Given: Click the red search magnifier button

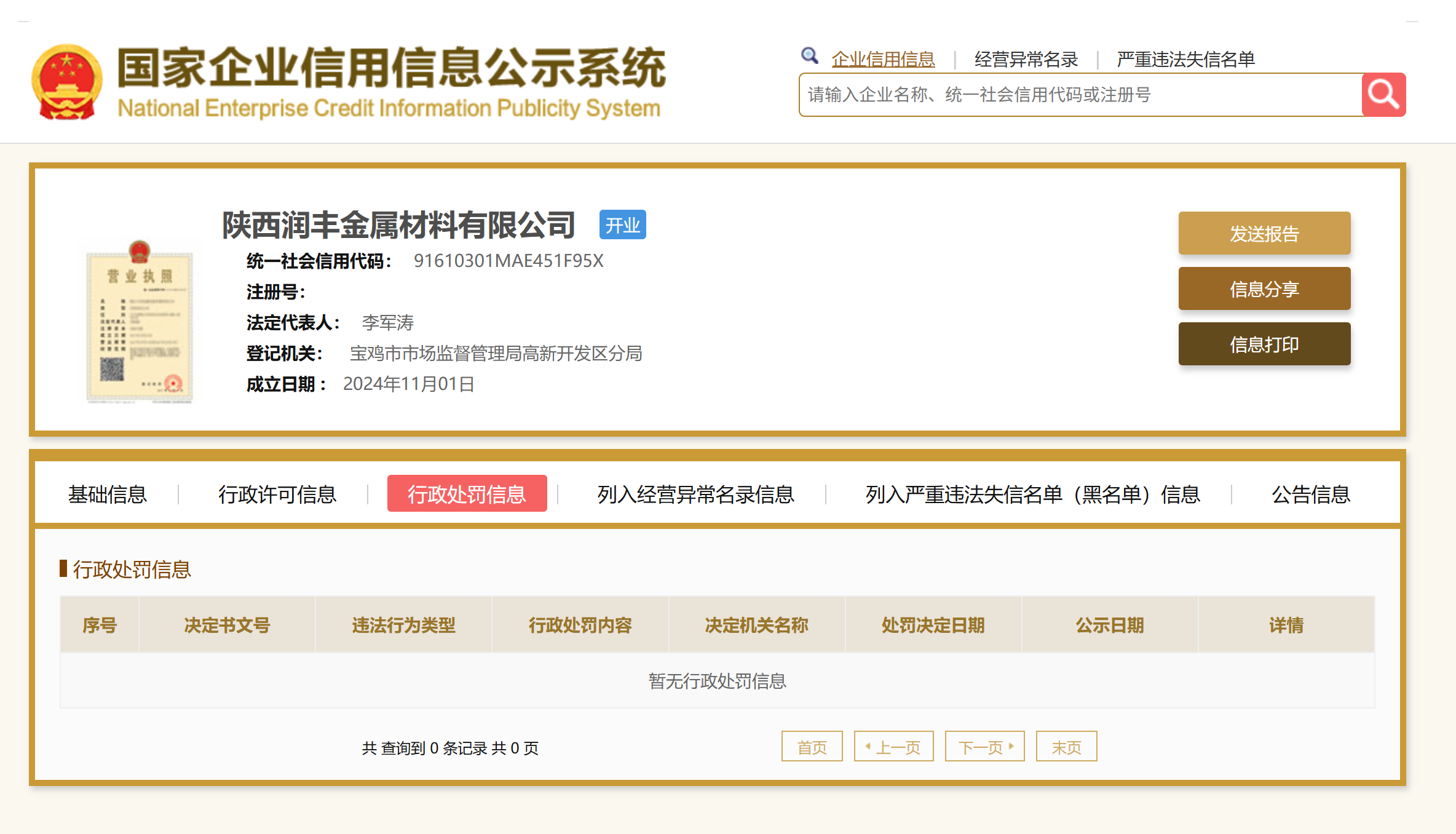Looking at the screenshot, I should pos(1383,95).
